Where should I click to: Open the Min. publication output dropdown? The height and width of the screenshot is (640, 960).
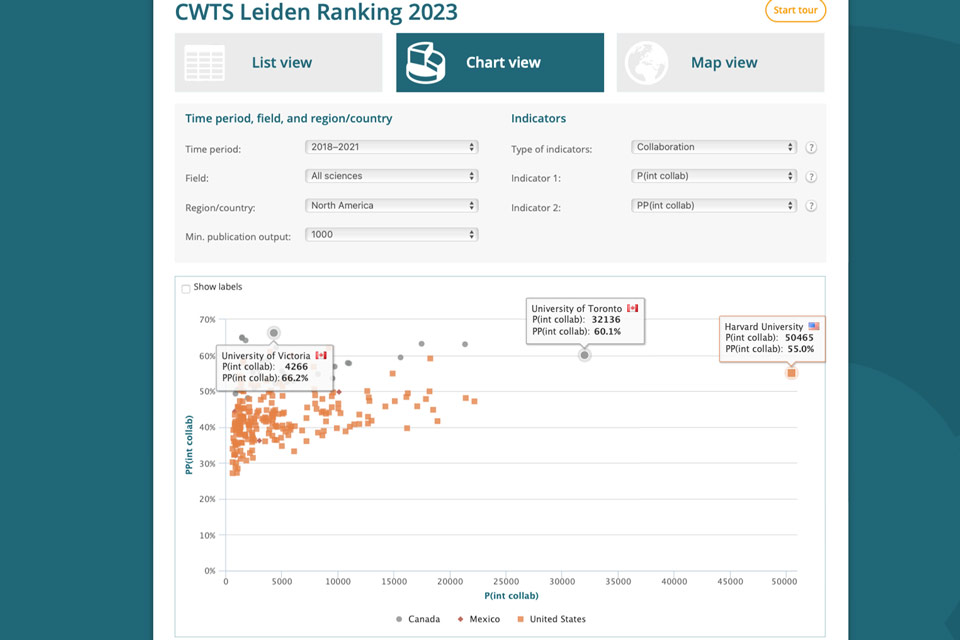[x=391, y=235]
